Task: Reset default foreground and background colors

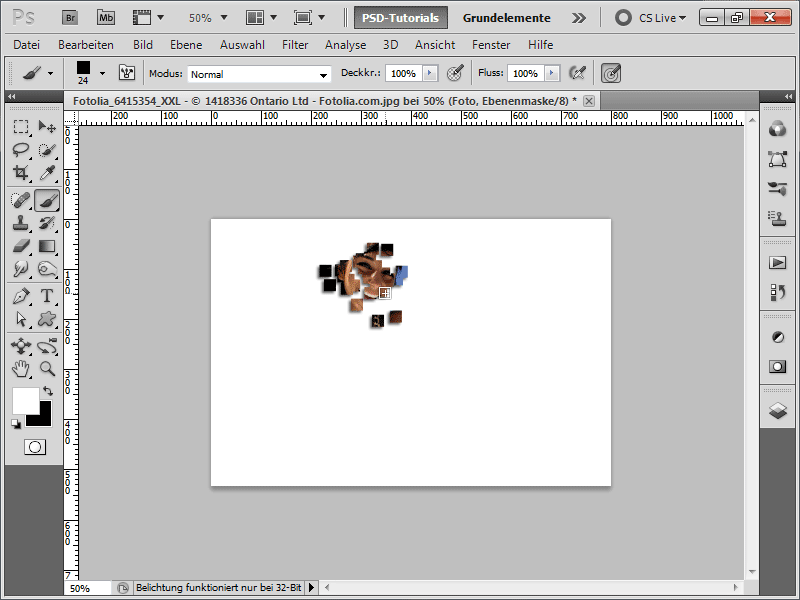Action: pos(16,424)
